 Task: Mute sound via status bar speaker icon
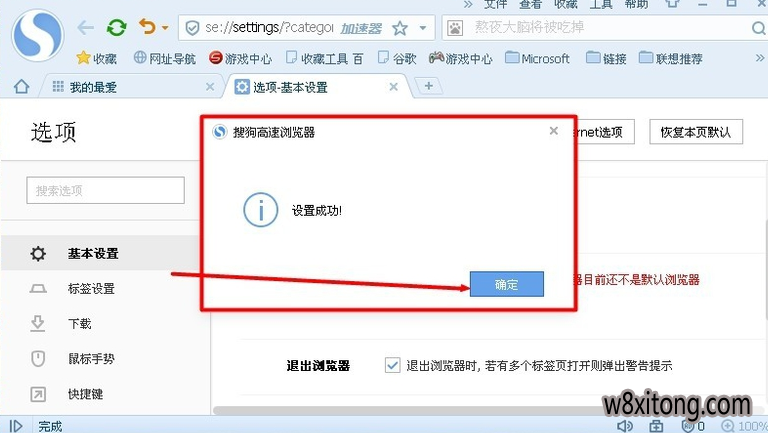(625, 426)
